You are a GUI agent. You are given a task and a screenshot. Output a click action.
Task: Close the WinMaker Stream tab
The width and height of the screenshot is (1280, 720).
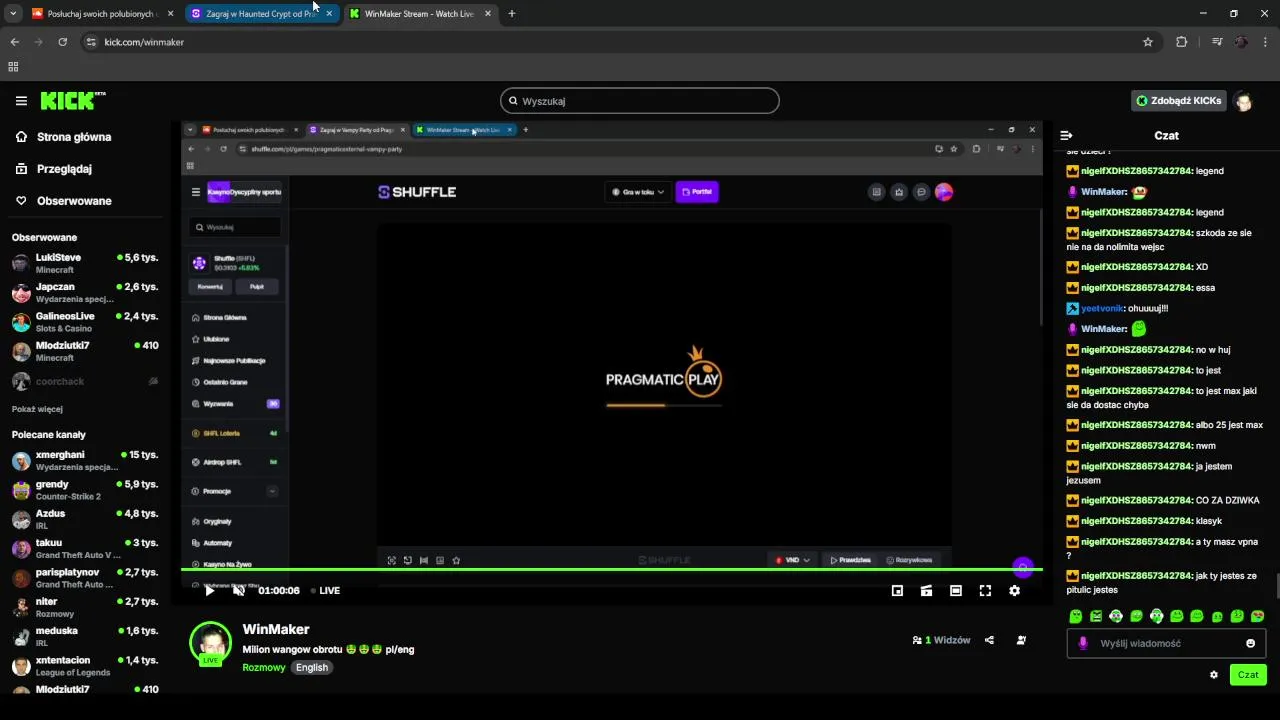[x=488, y=14]
